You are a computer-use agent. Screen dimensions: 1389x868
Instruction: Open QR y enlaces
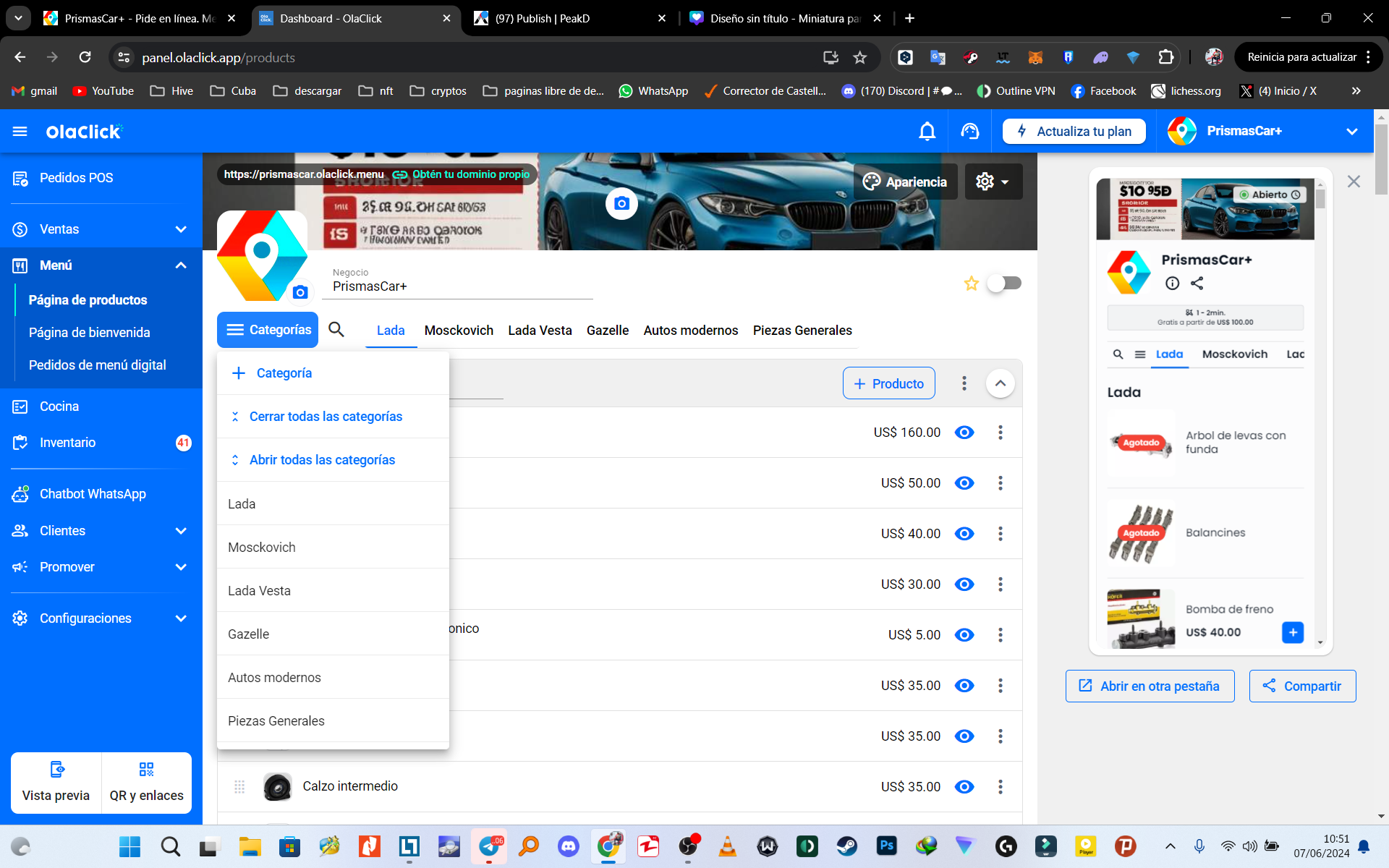coord(147,783)
